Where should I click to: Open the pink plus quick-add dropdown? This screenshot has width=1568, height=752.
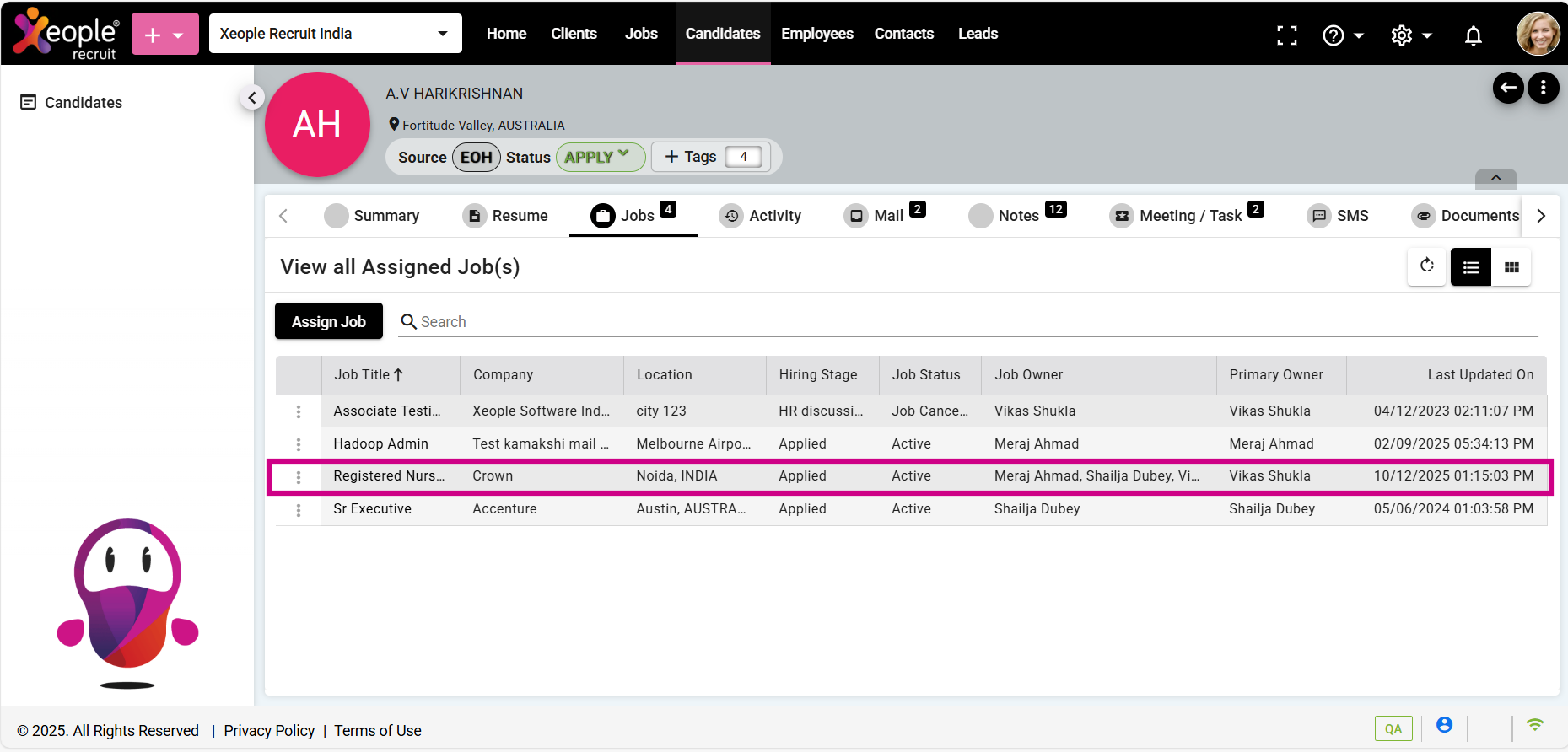(164, 35)
